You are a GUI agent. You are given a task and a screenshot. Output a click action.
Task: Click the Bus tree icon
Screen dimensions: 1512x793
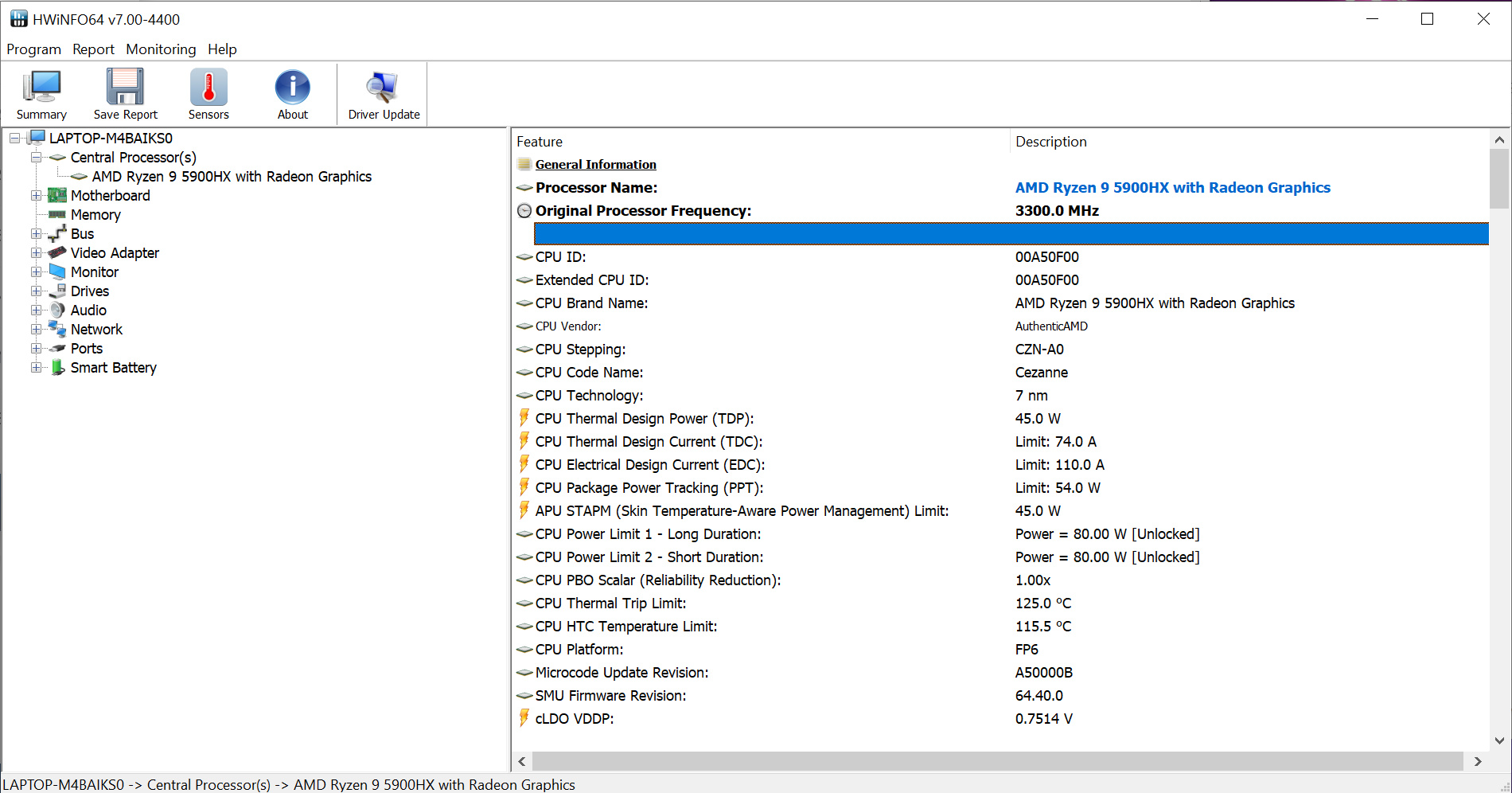coord(57,233)
